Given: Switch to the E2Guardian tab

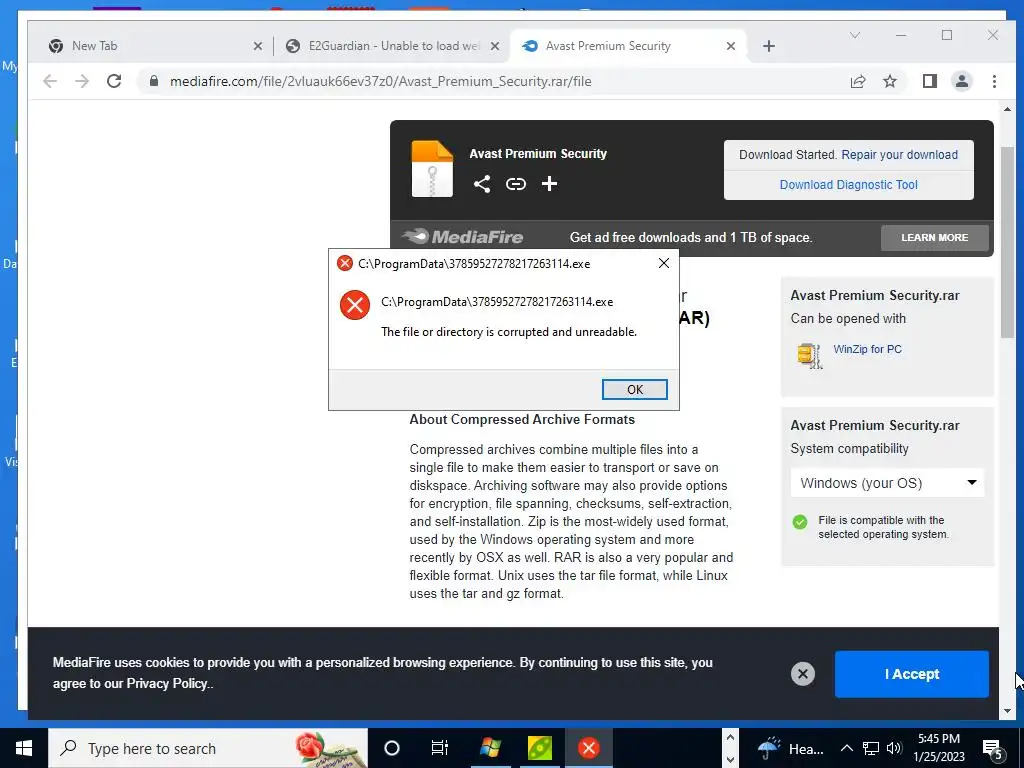Looking at the screenshot, I should tap(394, 46).
